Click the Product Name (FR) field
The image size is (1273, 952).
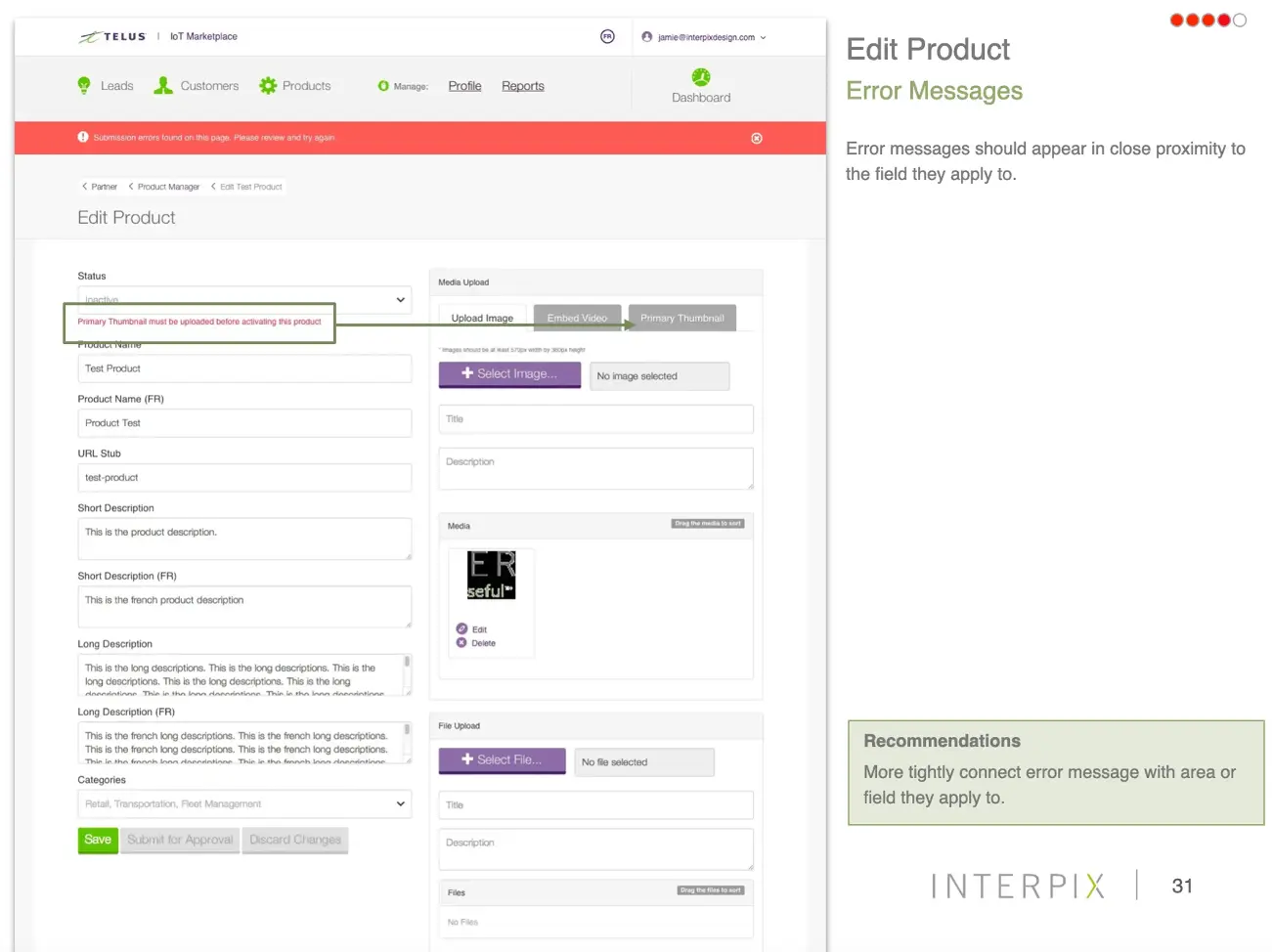click(x=244, y=423)
